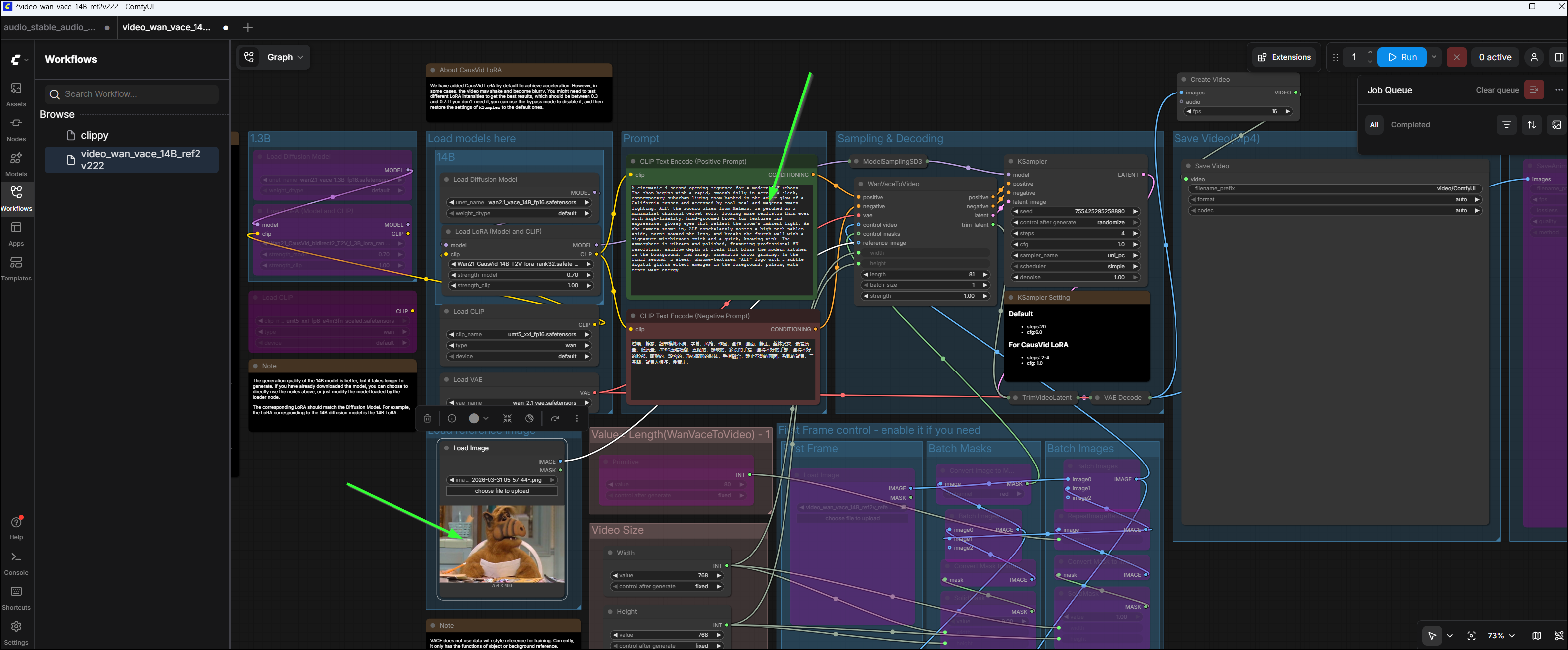Click the node info icon

pyautogui.click(x=452, y=418)
